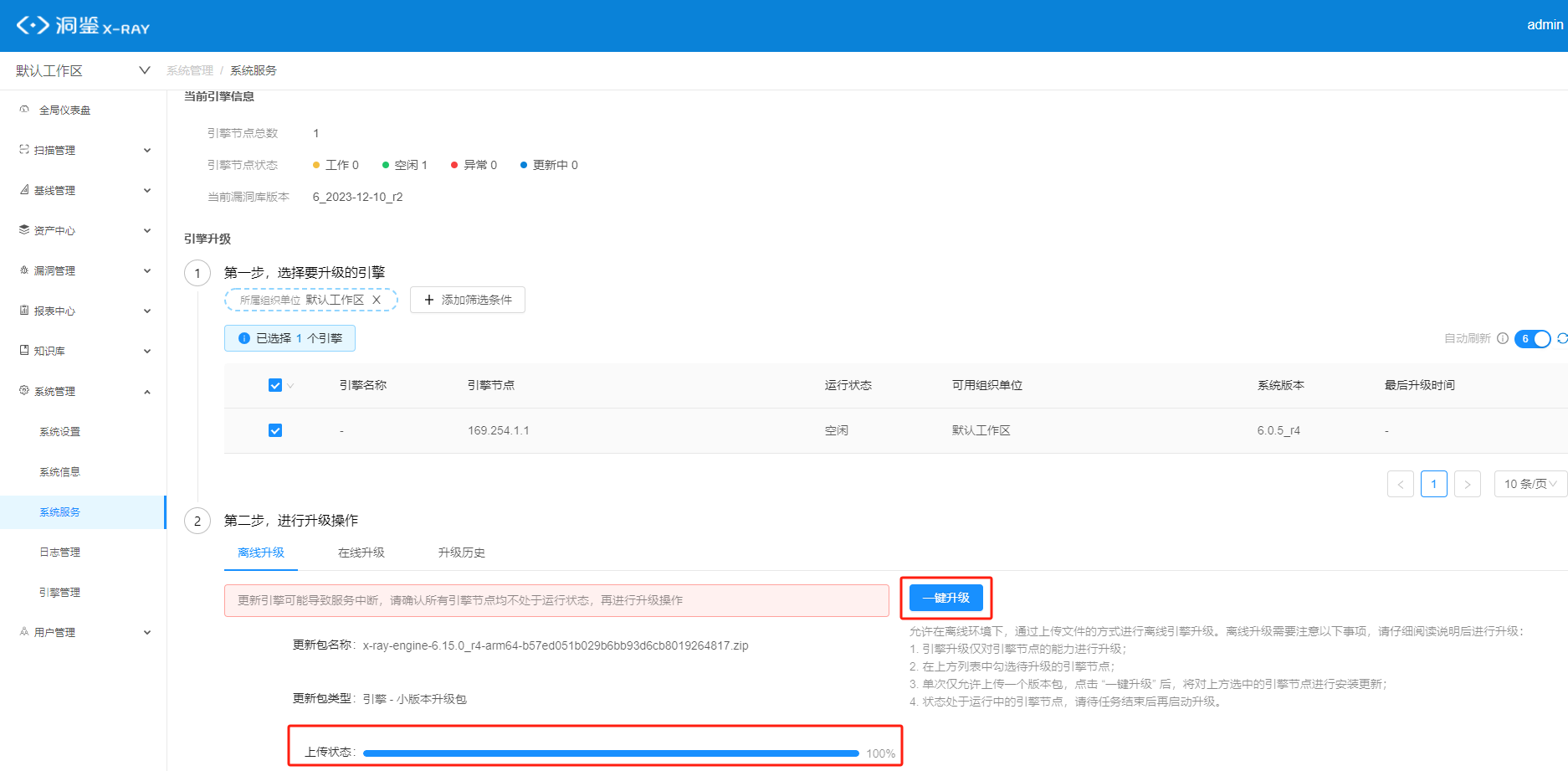This screenshot has width=1568, height=771.
Task: Open the 全局仪表盘 dashboard icon
Action: [x=23, y=109]
